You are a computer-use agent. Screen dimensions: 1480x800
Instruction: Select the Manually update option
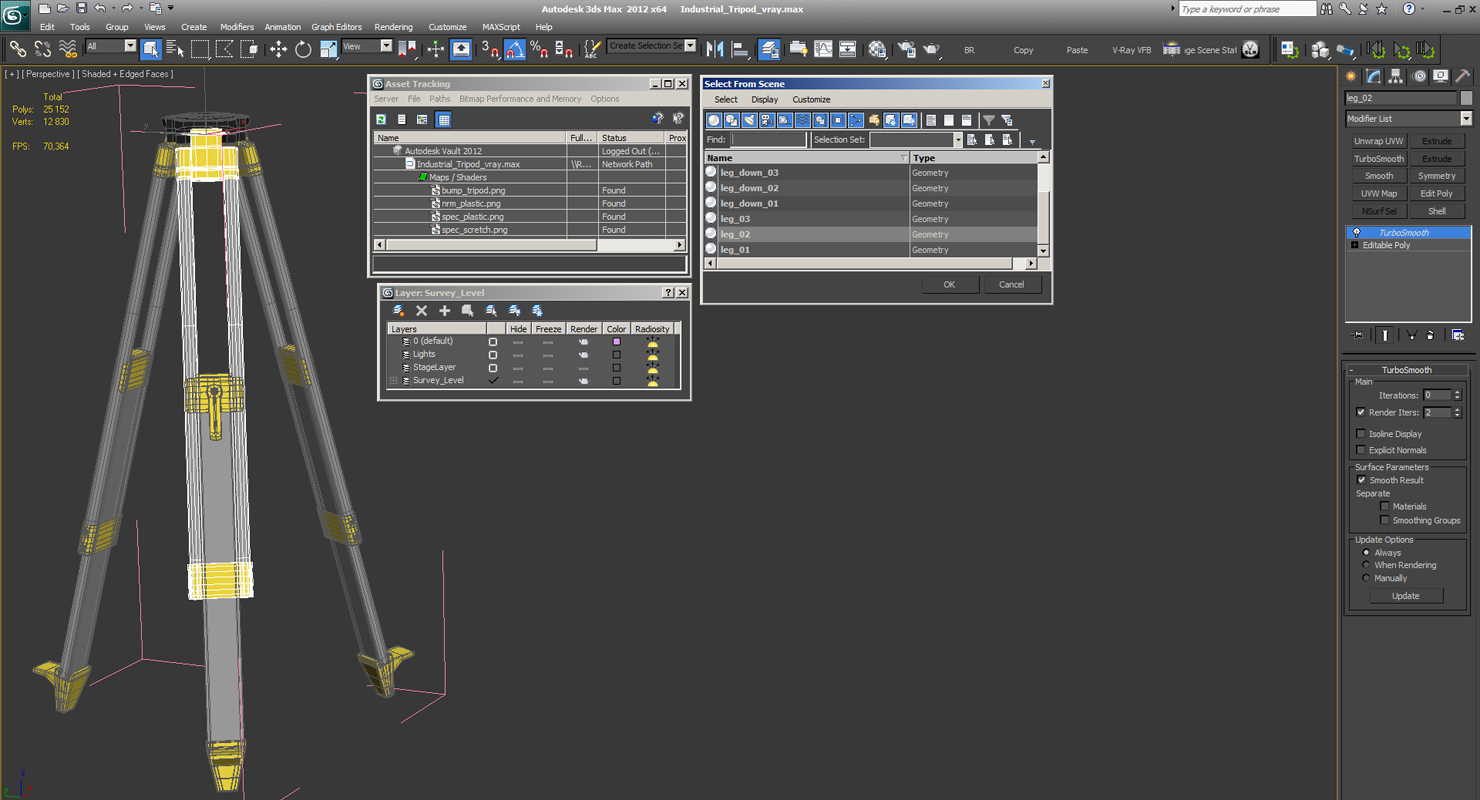pyautogui.click(x=1366, y=578)
